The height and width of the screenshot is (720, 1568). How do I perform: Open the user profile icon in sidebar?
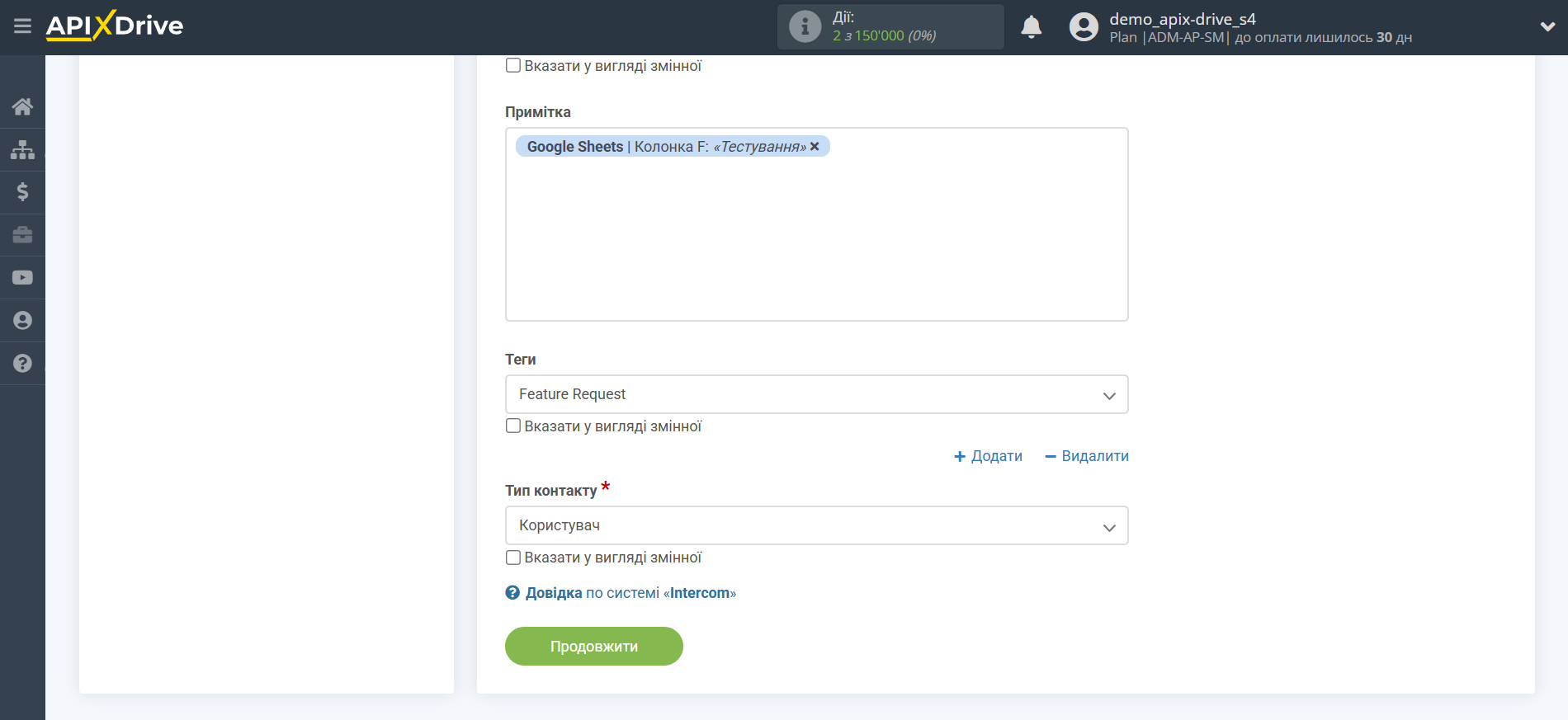click(x=22, y=321)
